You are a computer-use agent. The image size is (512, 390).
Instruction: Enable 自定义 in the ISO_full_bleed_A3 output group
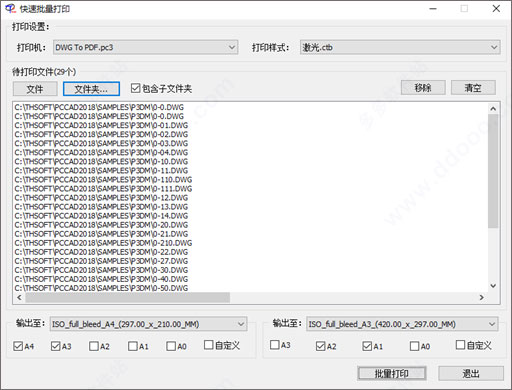click(474, 345)
